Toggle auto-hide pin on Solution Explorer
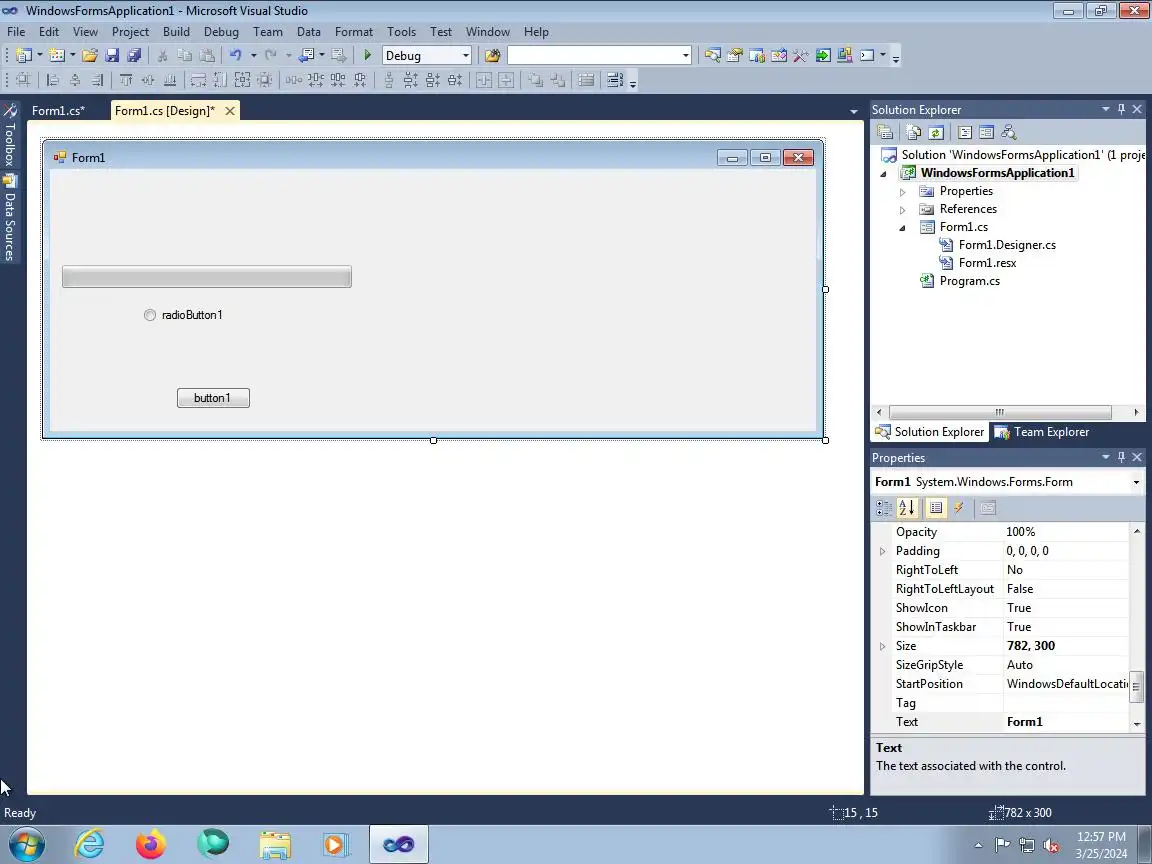 coord(1121,109)
